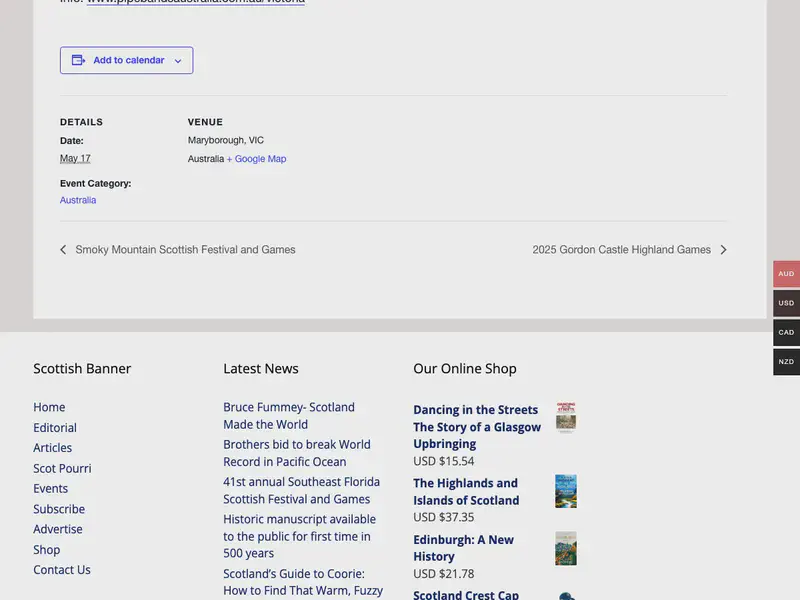Click the Maryborough, VIC venue text
The height and width of the screenshot is (600, 800).
tap(226, 140)
